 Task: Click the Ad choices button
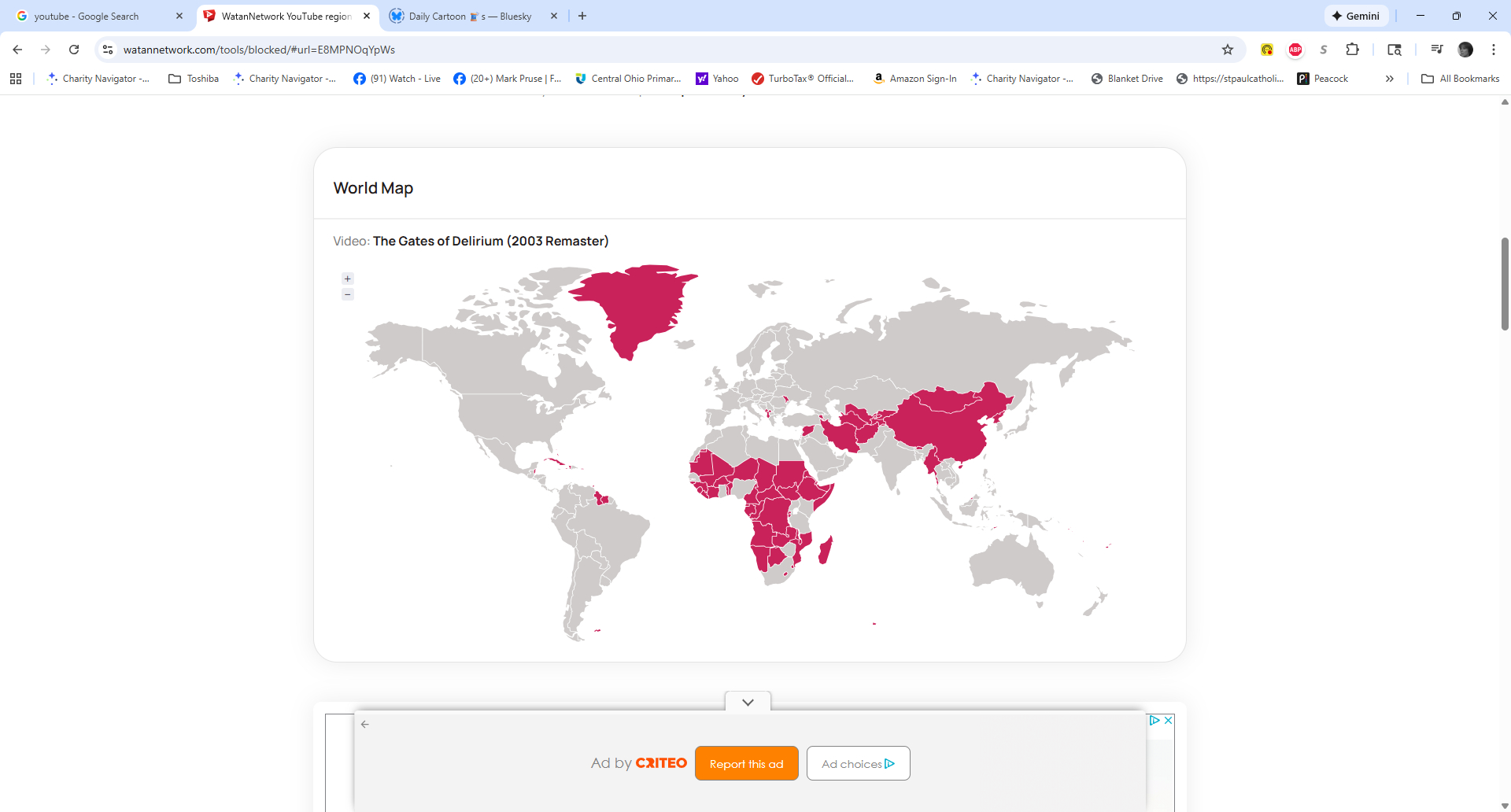858,764
